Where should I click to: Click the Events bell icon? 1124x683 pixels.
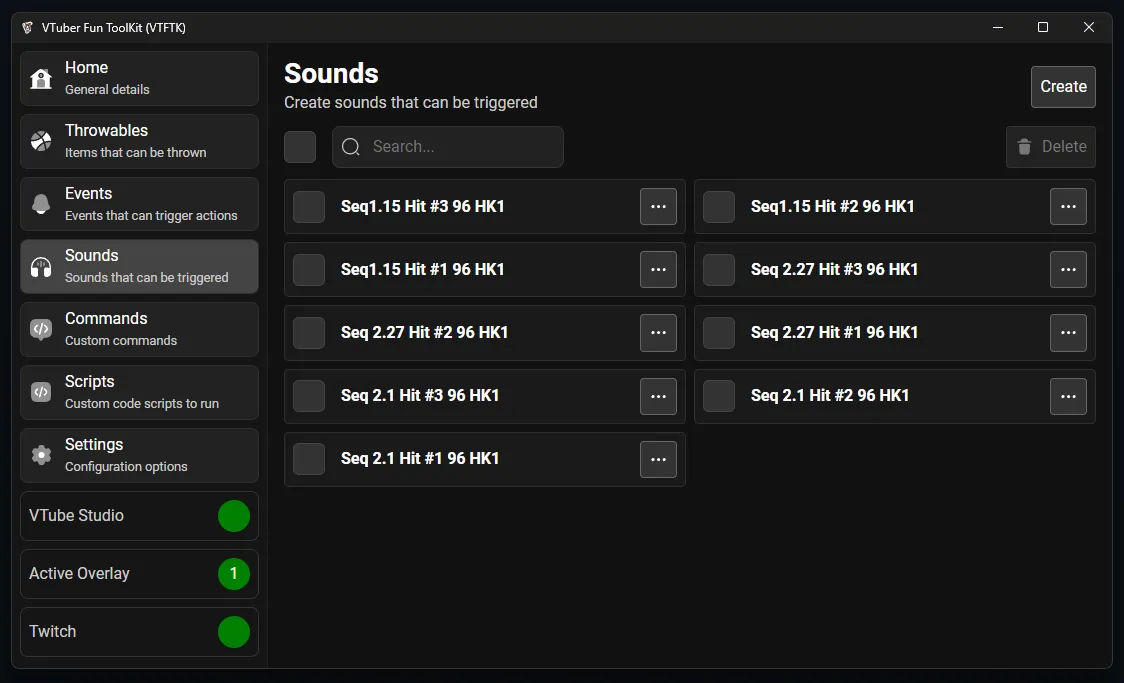pos(41,204)
